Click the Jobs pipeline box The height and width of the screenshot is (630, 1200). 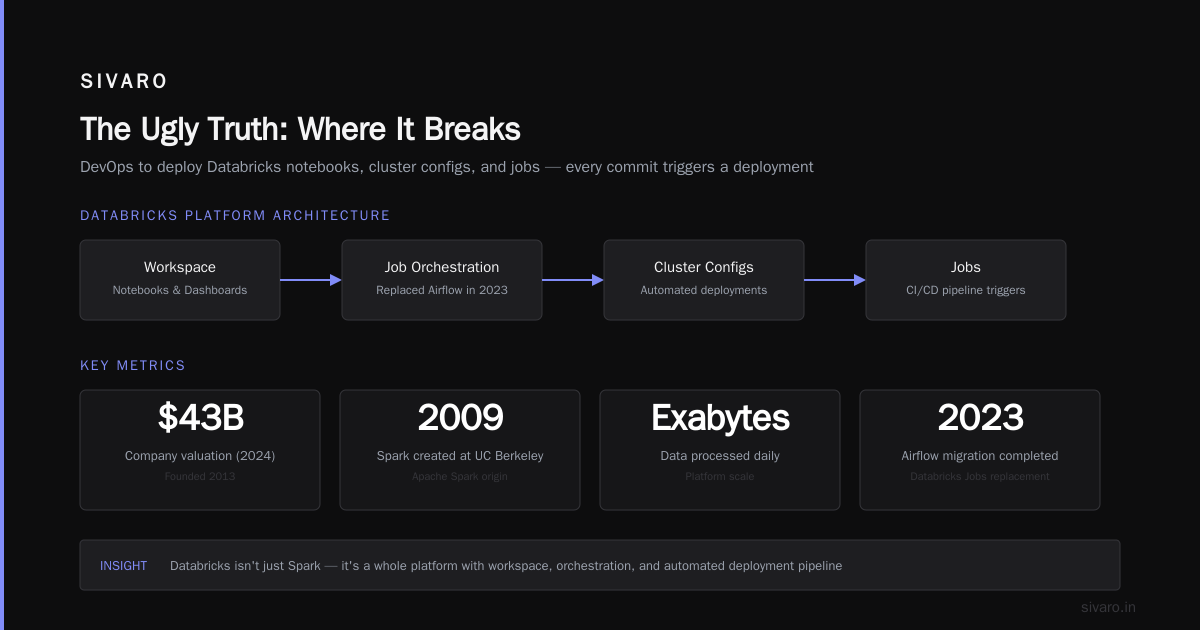(966, 280)
